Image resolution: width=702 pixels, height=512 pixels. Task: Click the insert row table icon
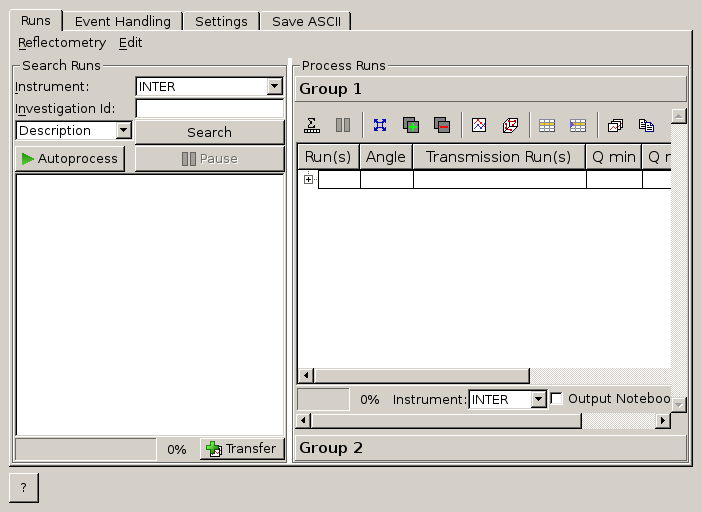tap(547, 125)
